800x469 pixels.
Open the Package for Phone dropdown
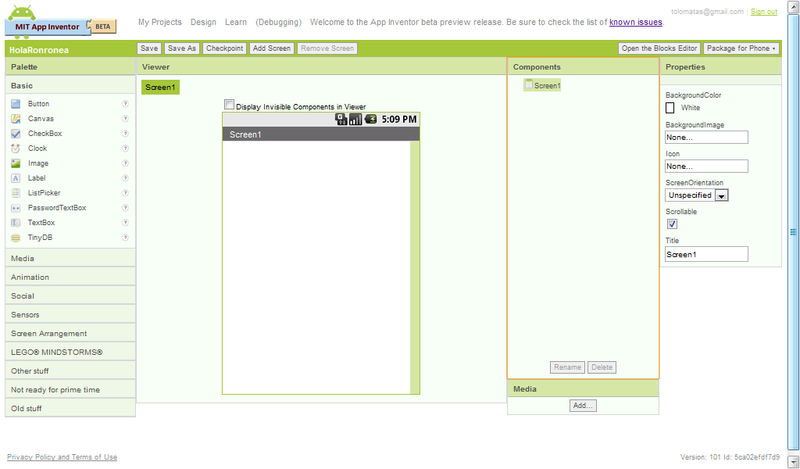click(x=741, y=48)
